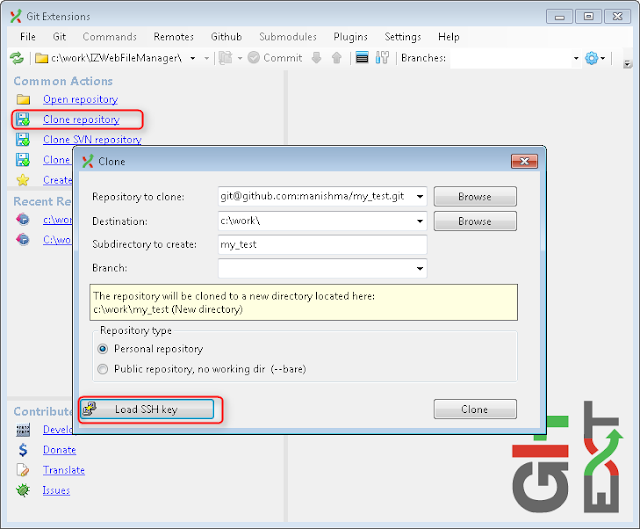
Task: Select Personal repository radio button
Action: click(103, 349)
